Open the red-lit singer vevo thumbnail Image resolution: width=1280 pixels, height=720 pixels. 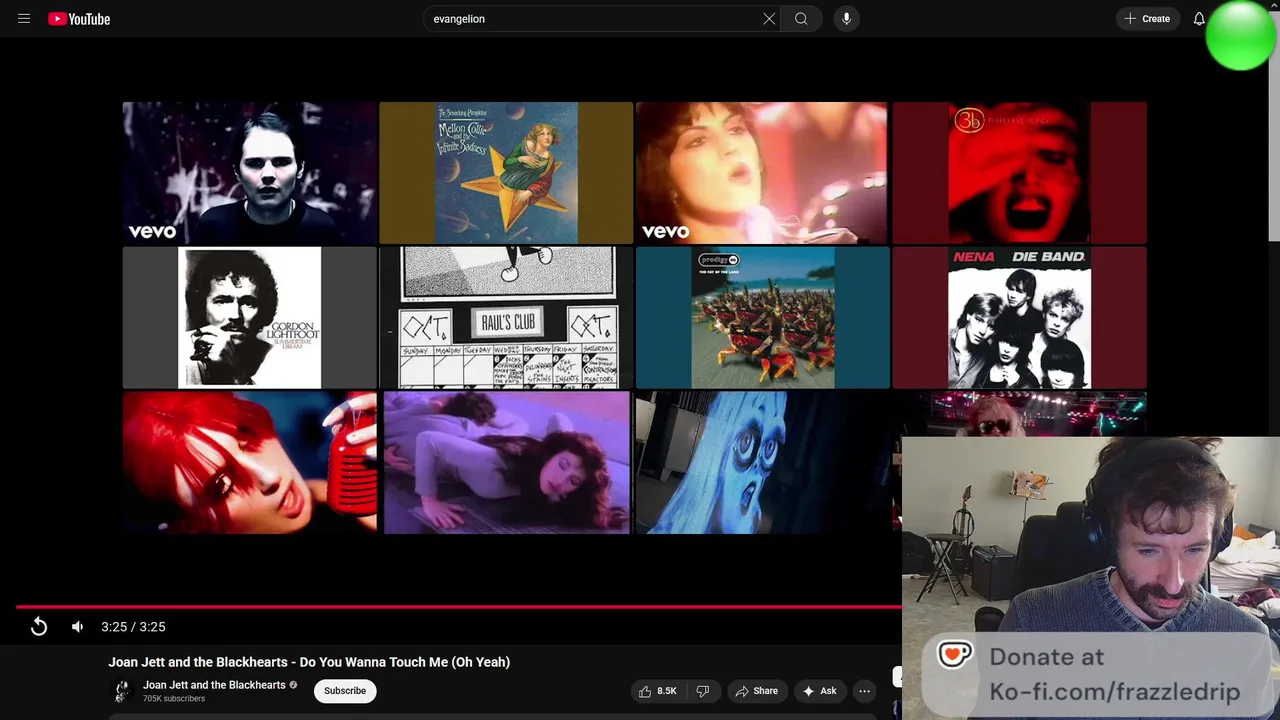[x=762, y=173]
